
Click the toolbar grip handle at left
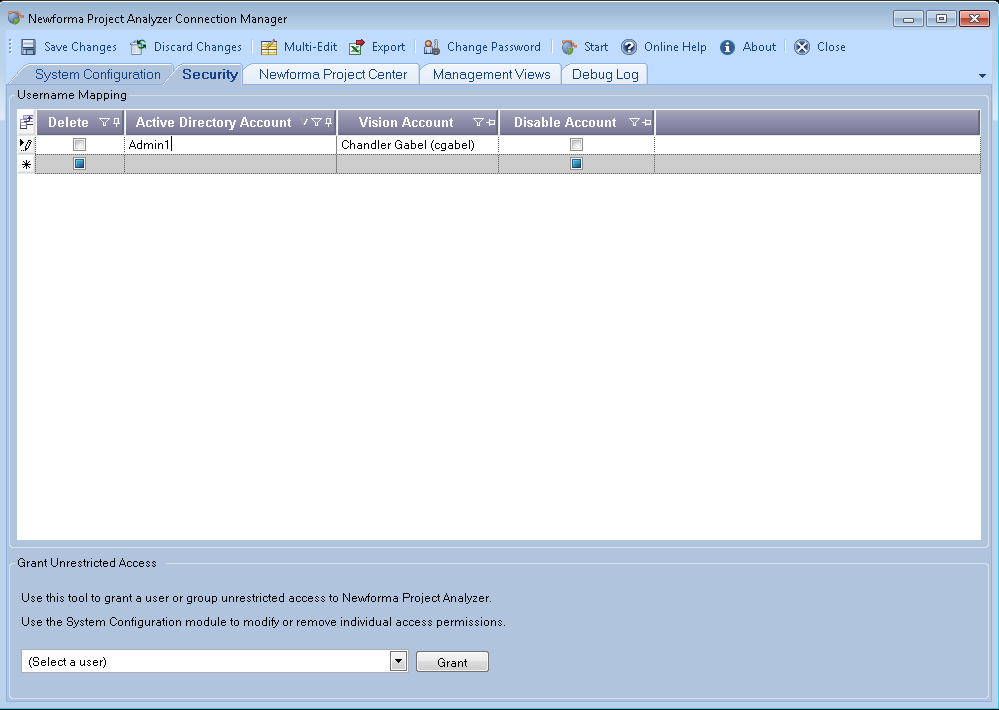(11, 47)
